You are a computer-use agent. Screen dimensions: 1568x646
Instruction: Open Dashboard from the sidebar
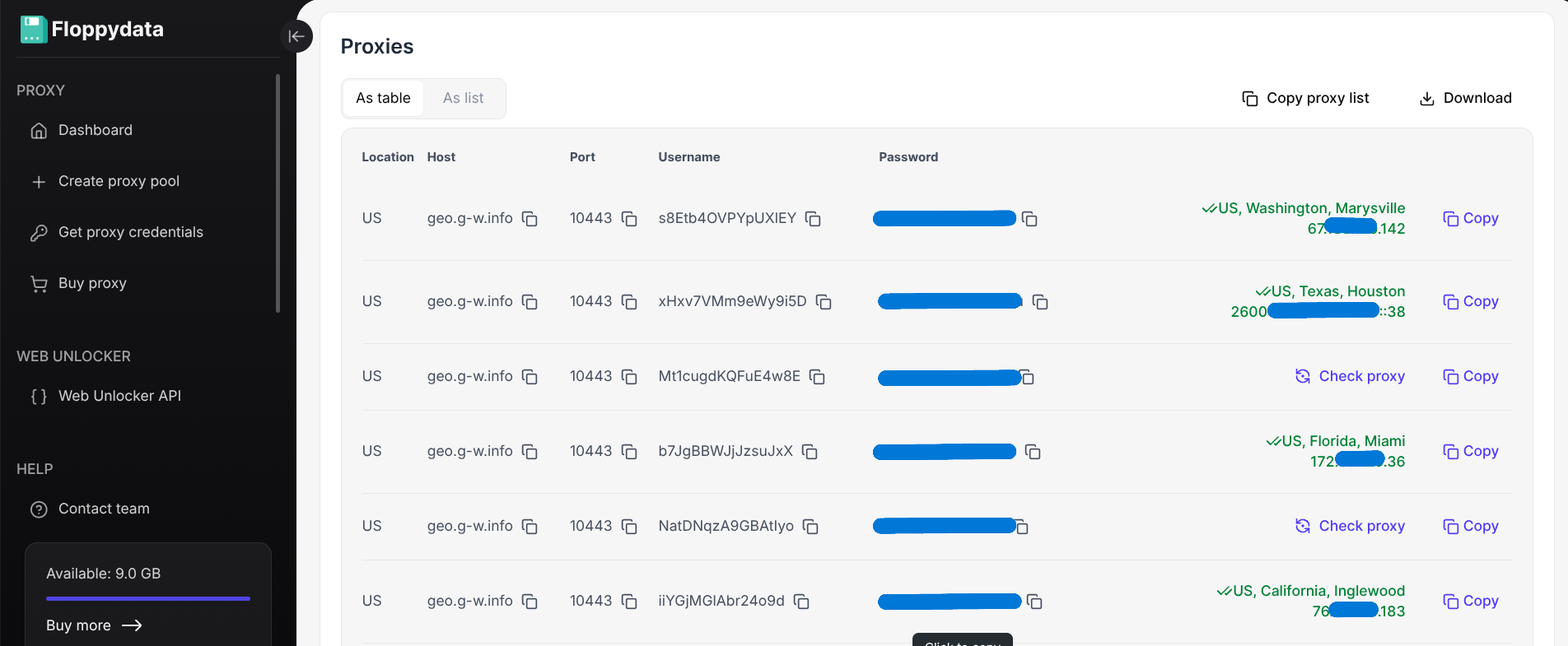tap(95, 130)
